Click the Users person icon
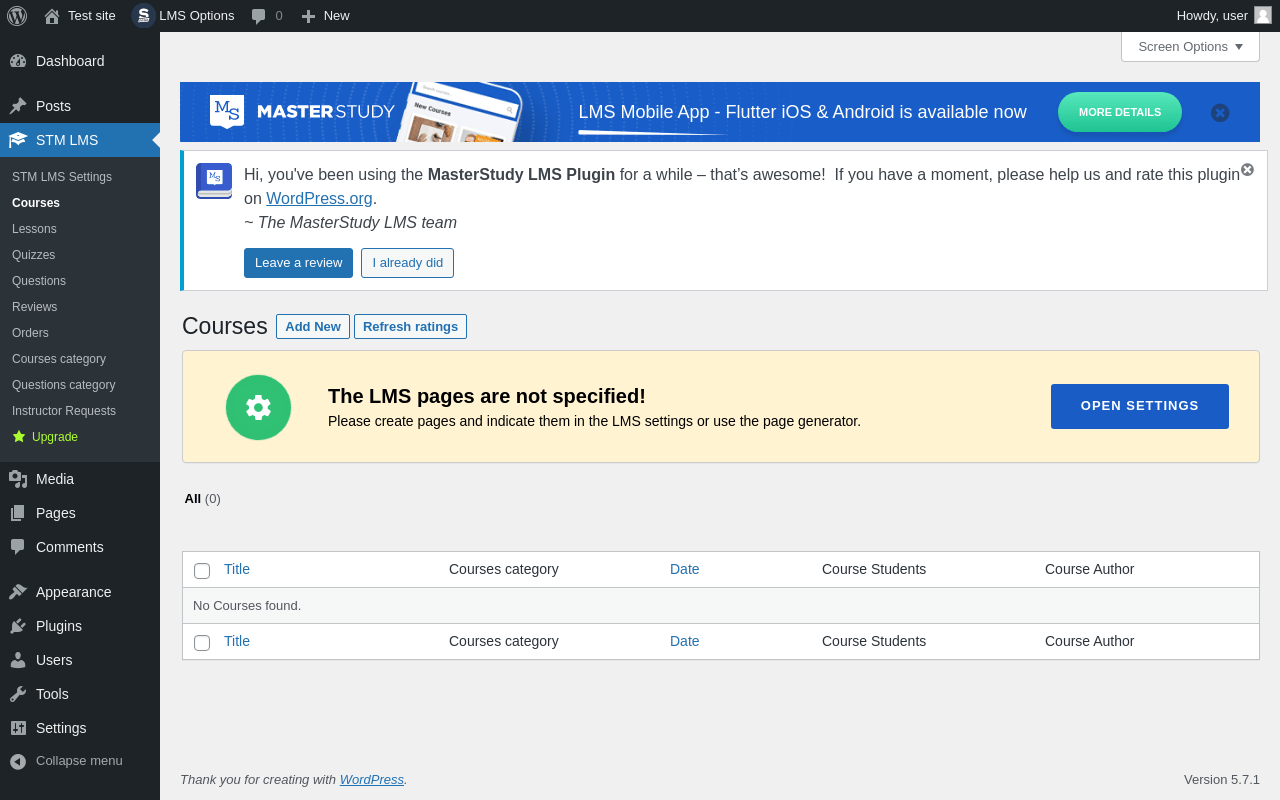Image resolution: width=1280 pixels, height=800 pixels. coord(18,660)
